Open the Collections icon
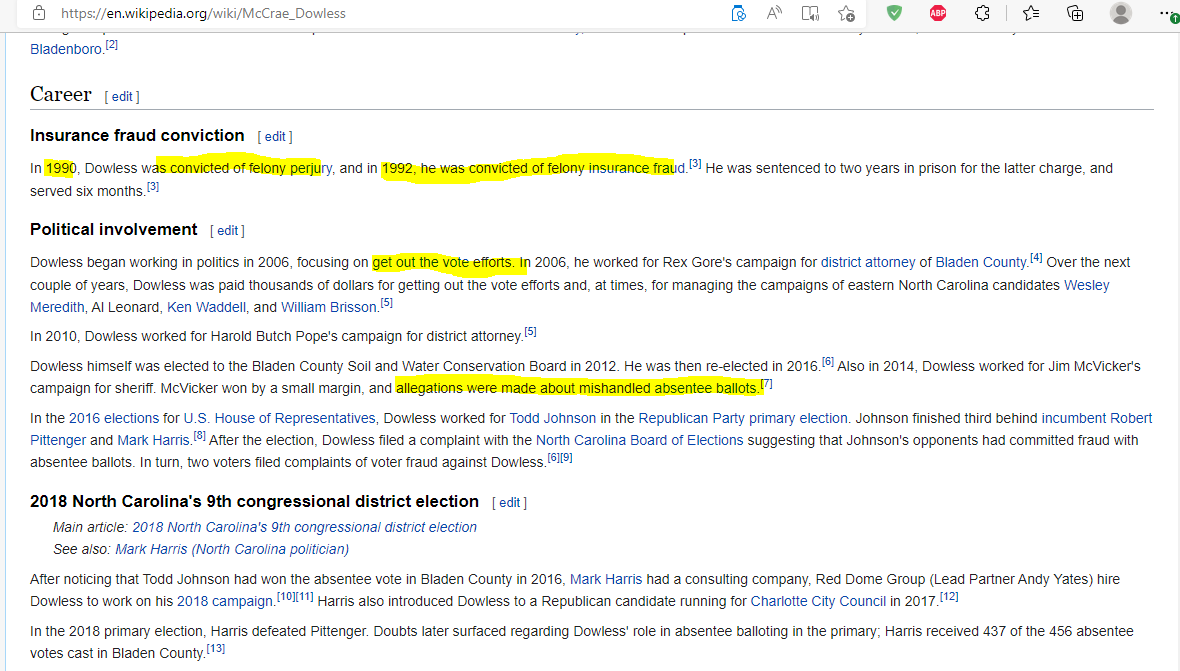The width and height of the screenshot is (1180, 671). [x=1075, y=13]
